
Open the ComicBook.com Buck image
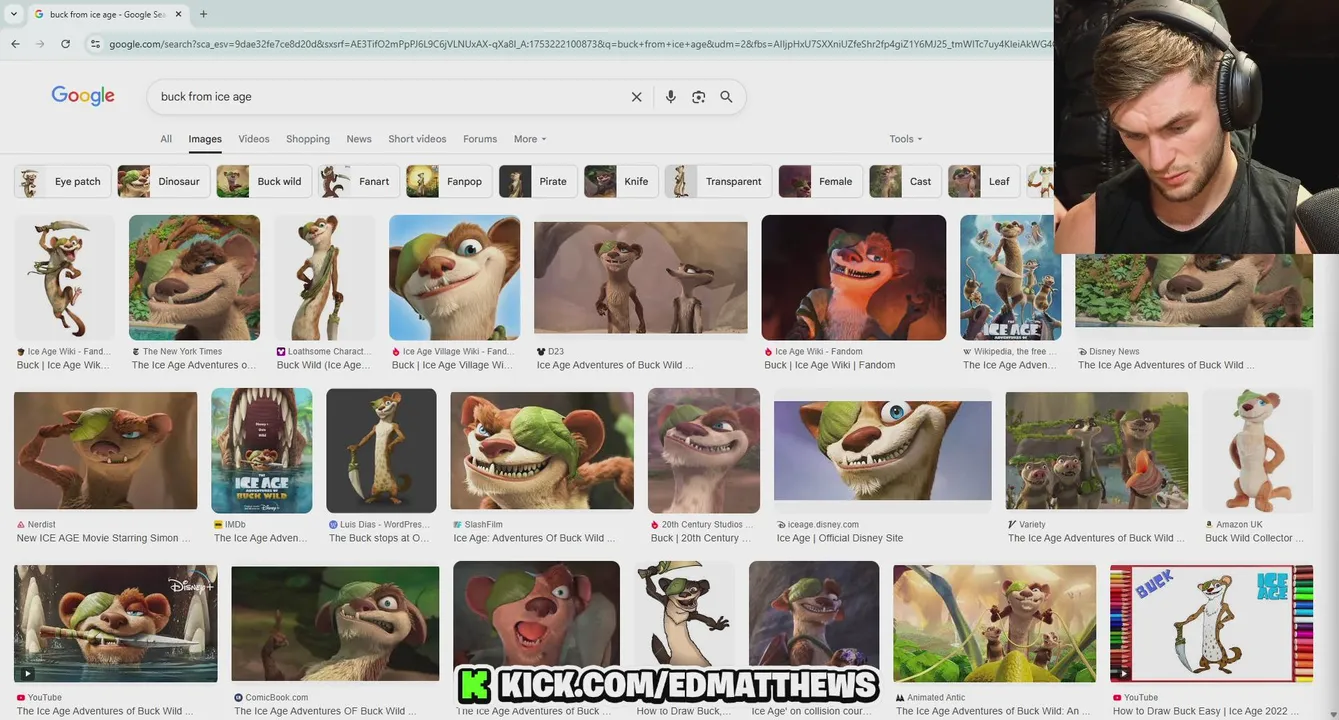tap(335, 624)
